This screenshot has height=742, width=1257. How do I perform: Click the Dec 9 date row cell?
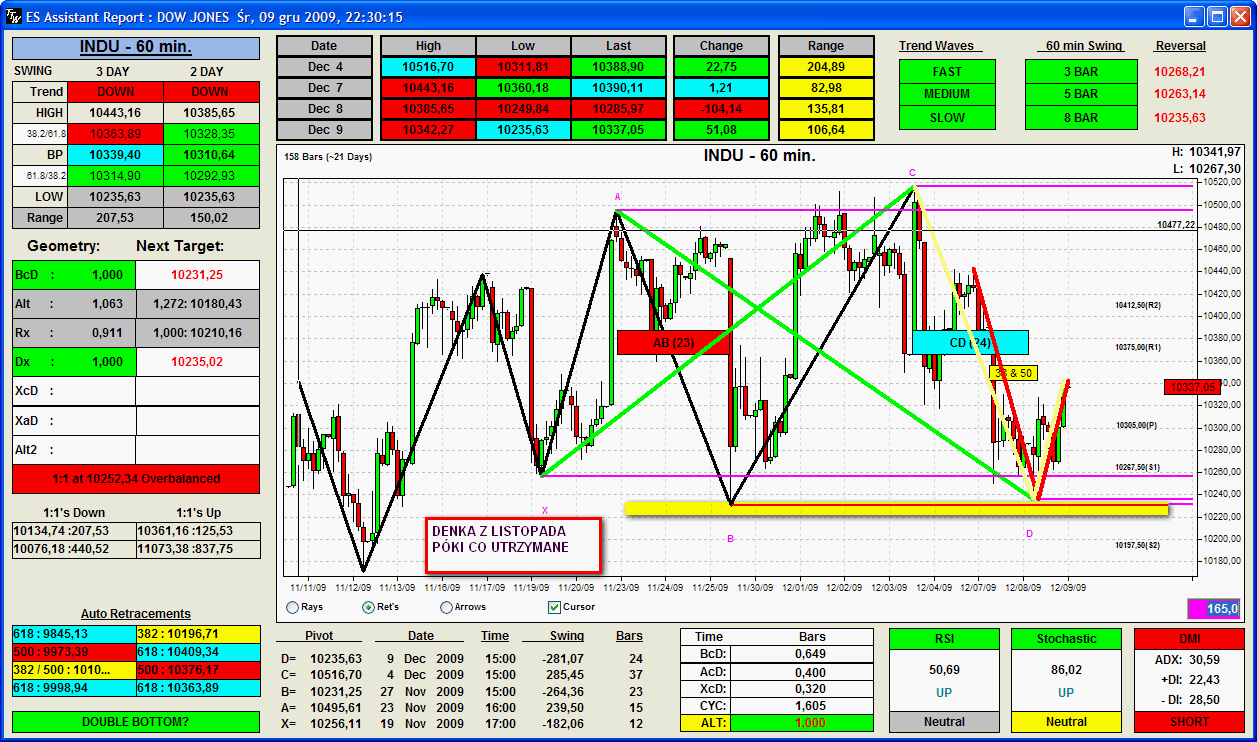point(325,130)
